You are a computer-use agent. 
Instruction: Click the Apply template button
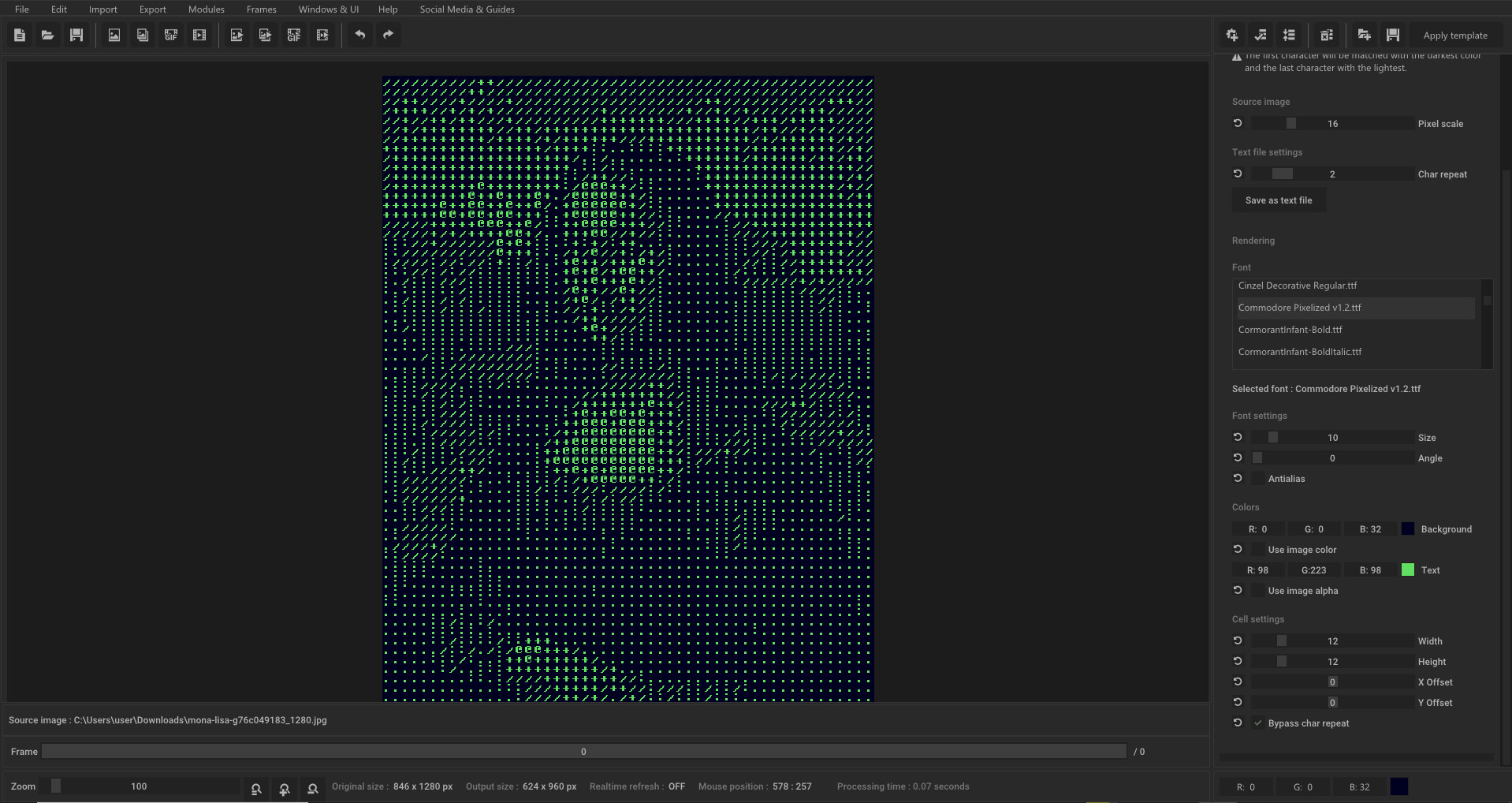(1454, 35)
